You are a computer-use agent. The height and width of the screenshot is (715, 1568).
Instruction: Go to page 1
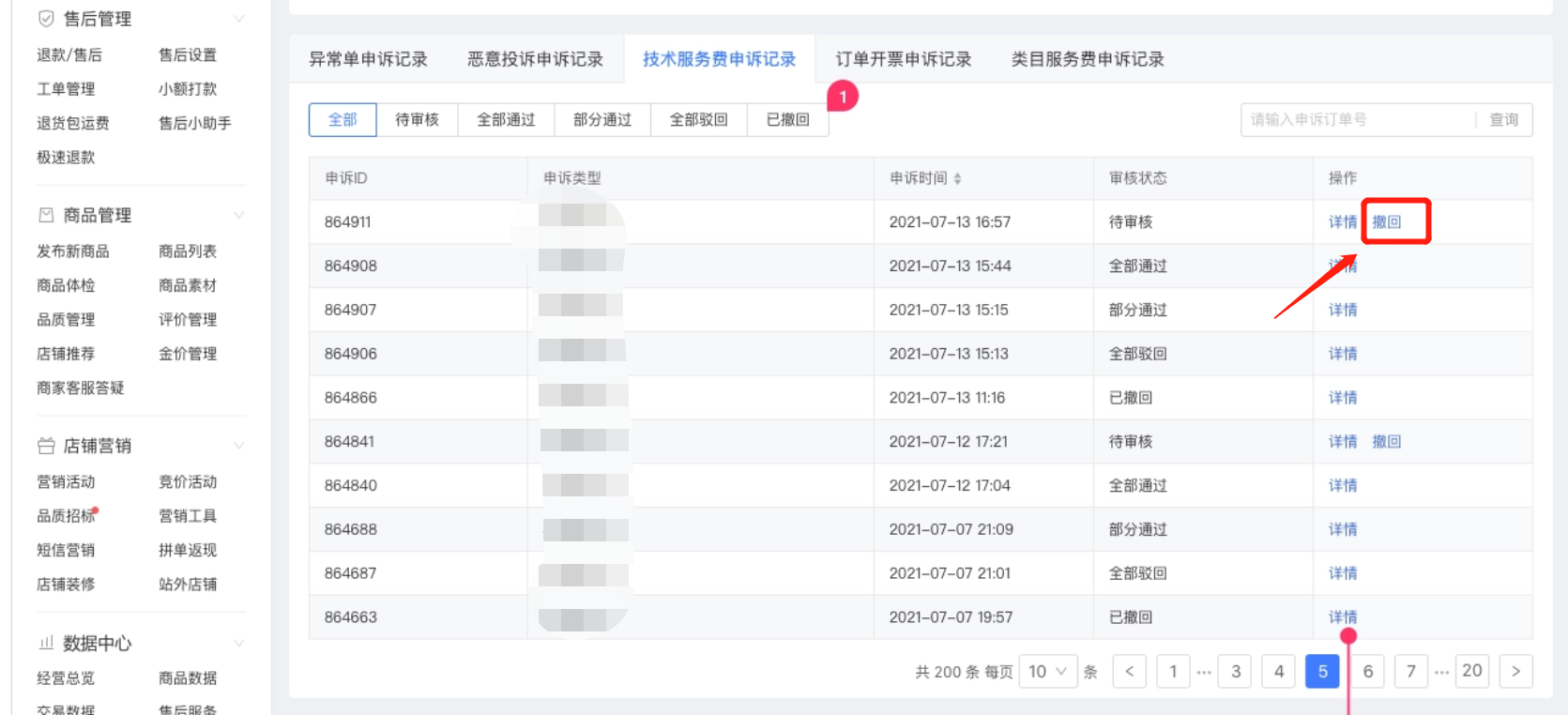coord(1173,672)
